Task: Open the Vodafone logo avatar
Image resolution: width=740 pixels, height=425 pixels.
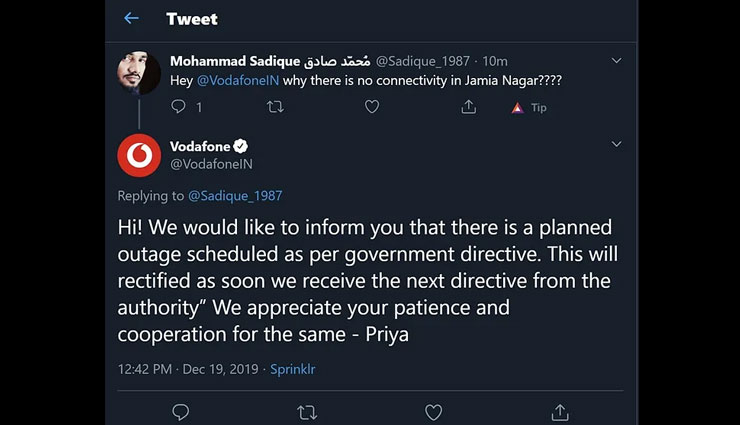Action: click(139, 156)
